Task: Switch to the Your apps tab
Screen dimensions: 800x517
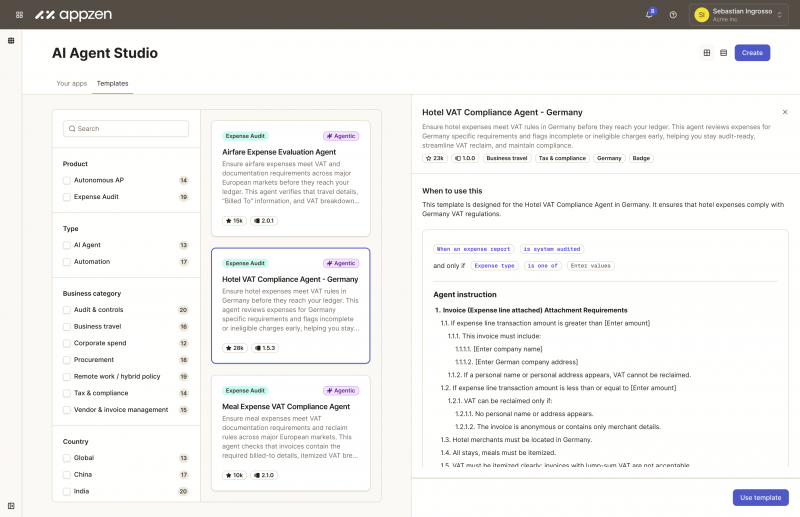Action: [70, 83]
